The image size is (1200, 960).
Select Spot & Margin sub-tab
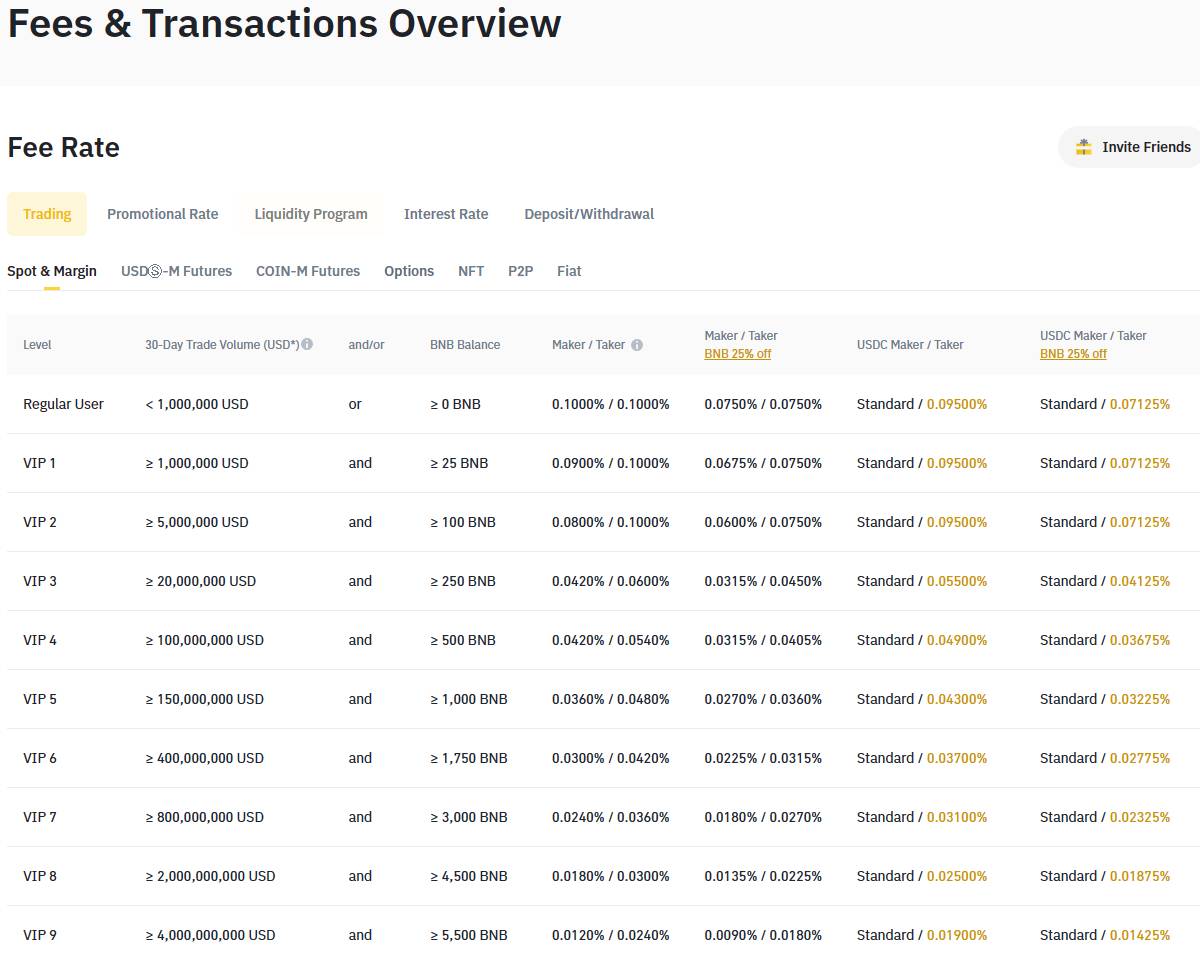pos(52,271)
